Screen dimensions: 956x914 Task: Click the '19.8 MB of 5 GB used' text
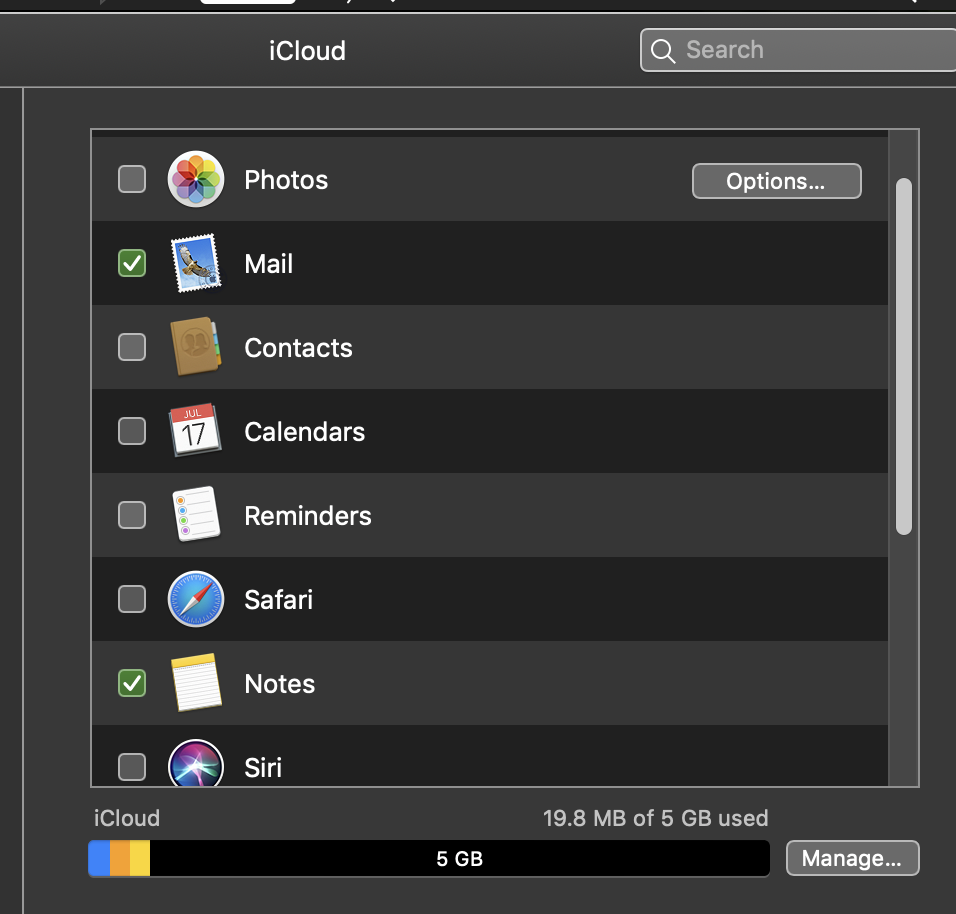click(x=655, y=818)
